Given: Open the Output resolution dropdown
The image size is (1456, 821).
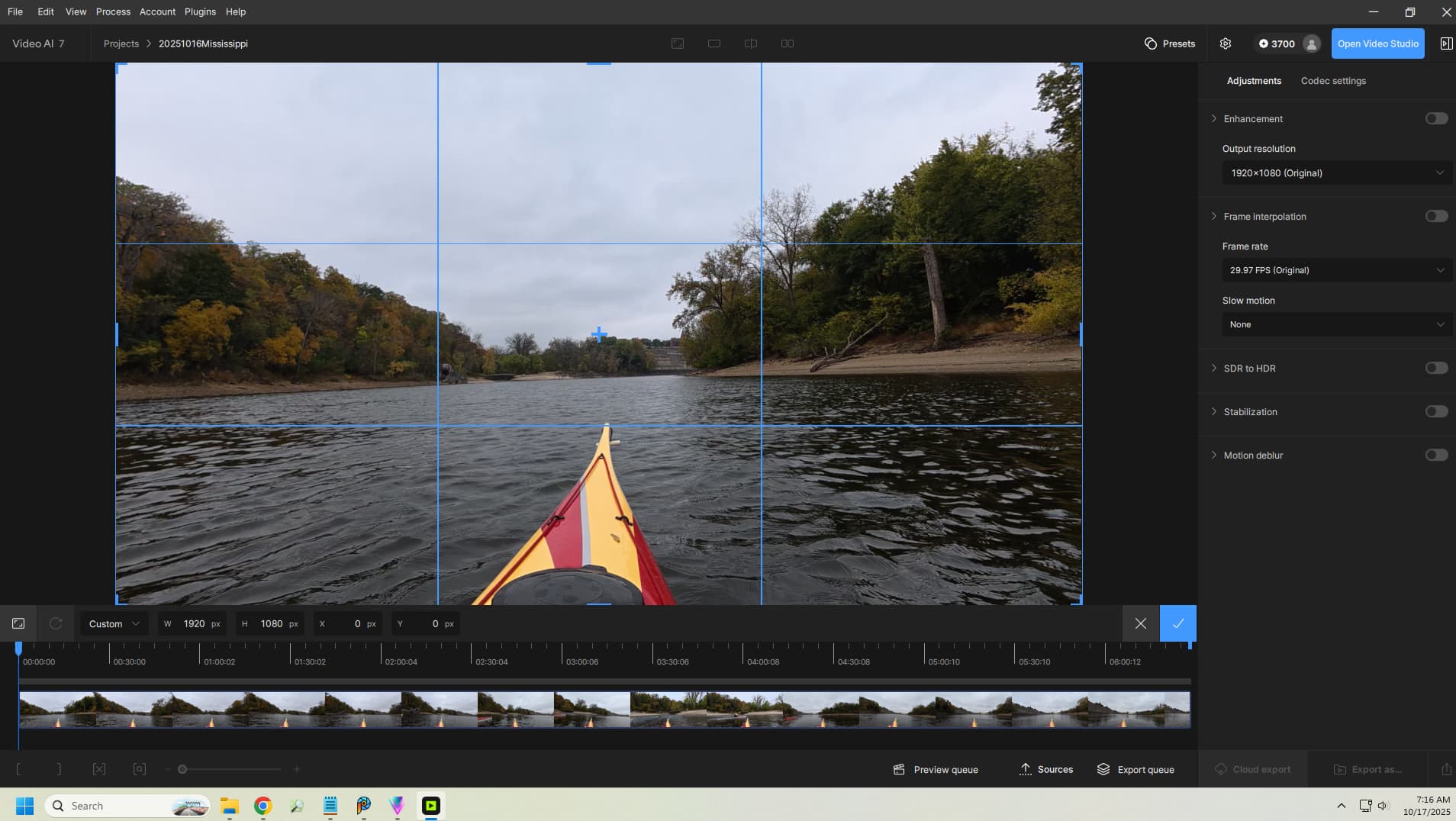Looking at the screenshot, I should 1336,173.
